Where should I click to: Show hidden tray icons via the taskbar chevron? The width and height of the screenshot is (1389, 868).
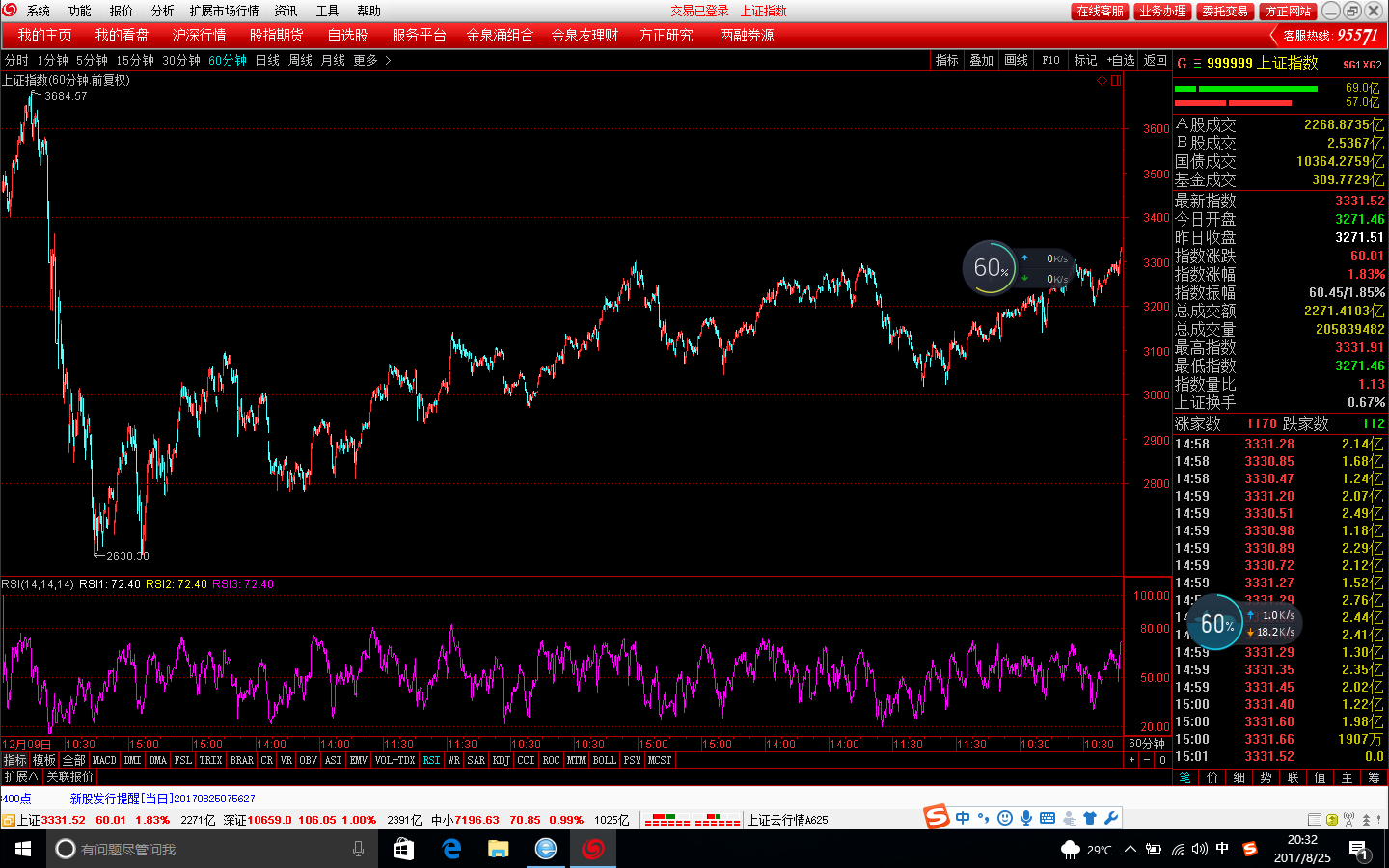click(1130, 849)
